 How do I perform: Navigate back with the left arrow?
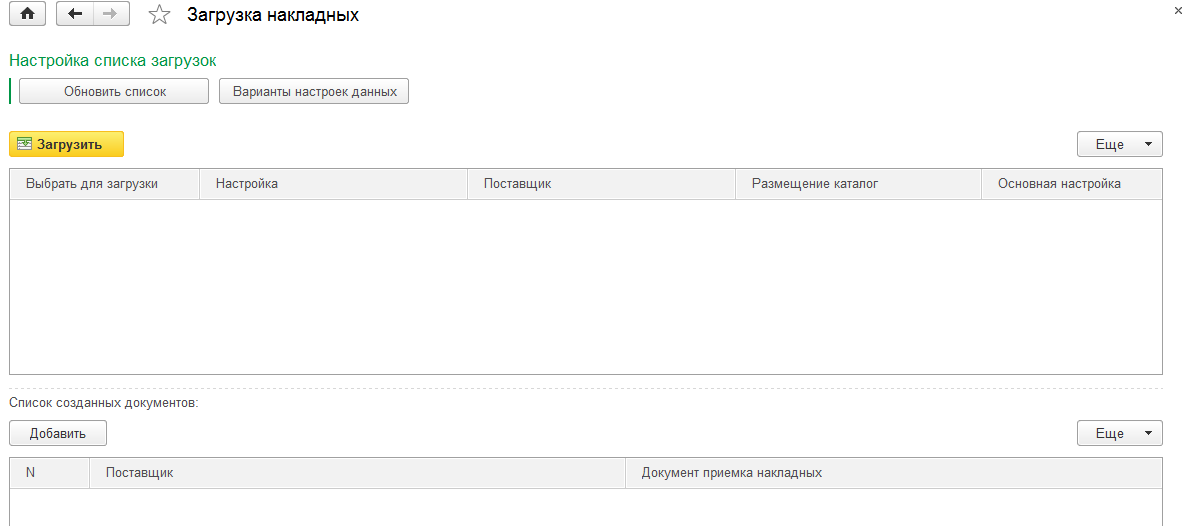coord(75,14)
